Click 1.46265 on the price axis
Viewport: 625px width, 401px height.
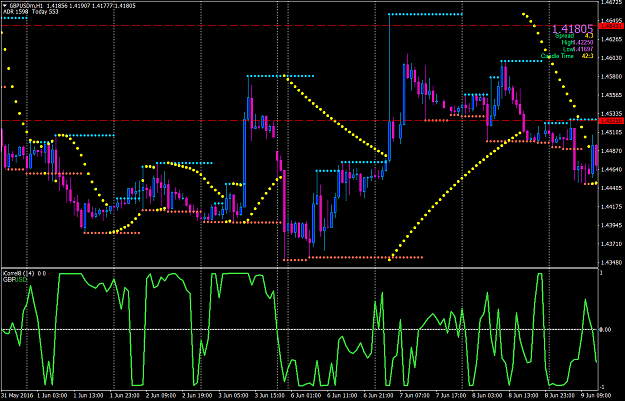pyautogui.click(x=612, y=39)
